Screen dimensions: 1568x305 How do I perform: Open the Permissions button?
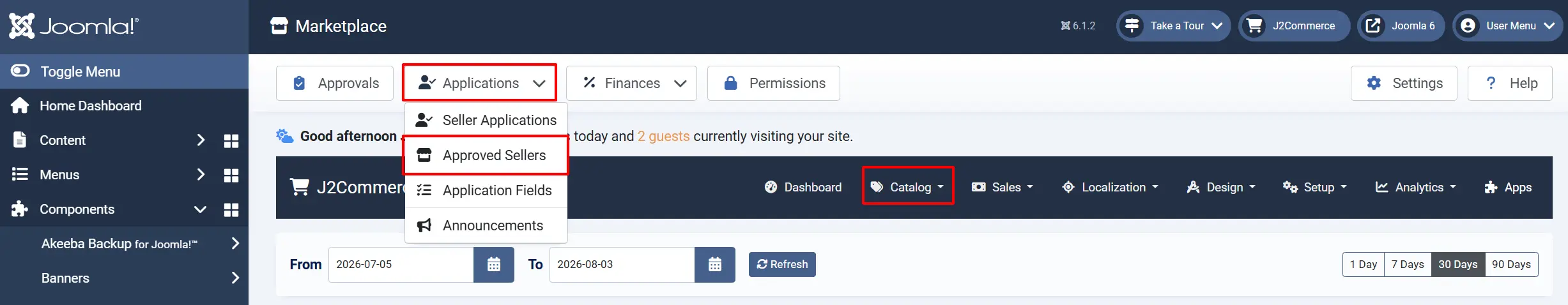pos(774,83)
